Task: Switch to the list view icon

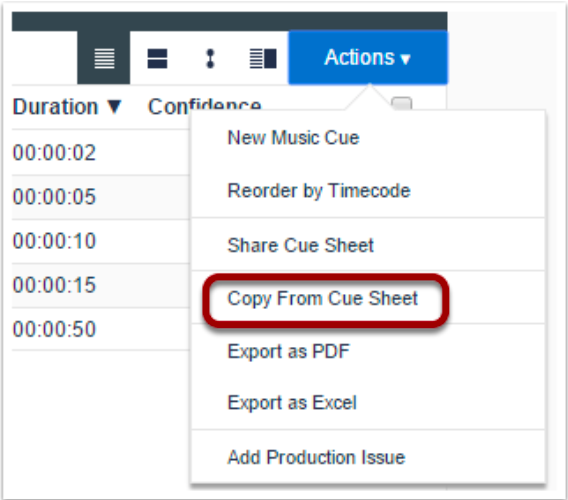Action: coord(104,58)
